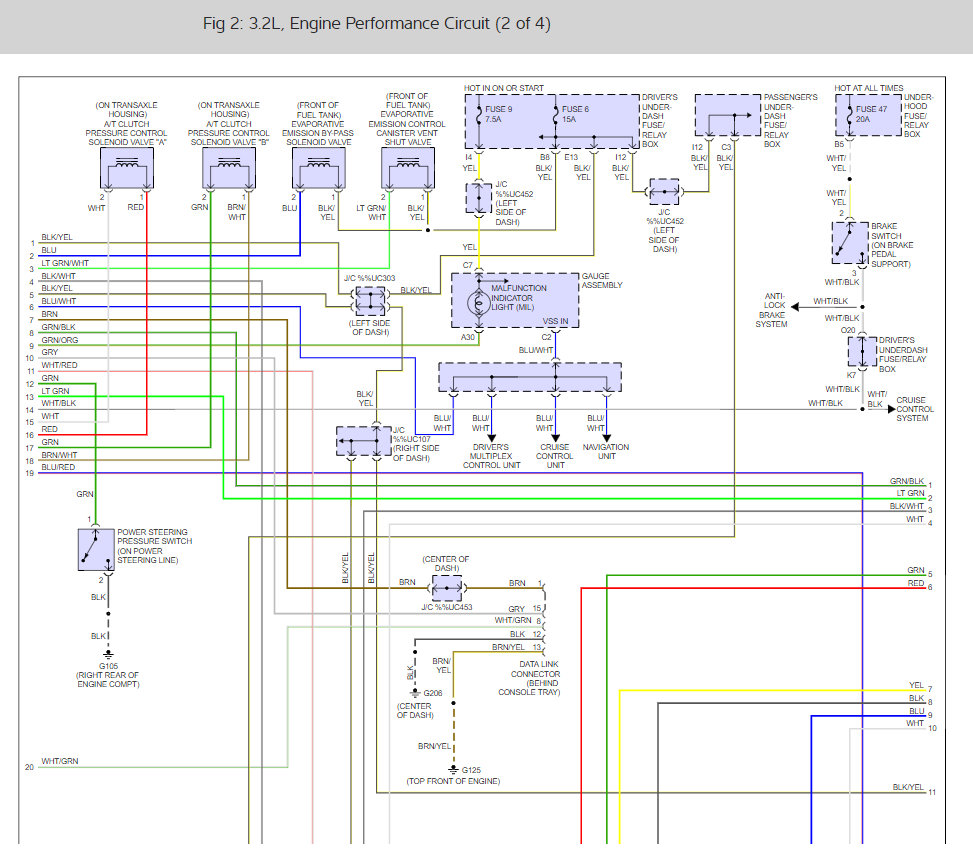
Task: Click the arrow pointing to Cruise Control System
Action: pyautogui.click(x=892, y=409)
